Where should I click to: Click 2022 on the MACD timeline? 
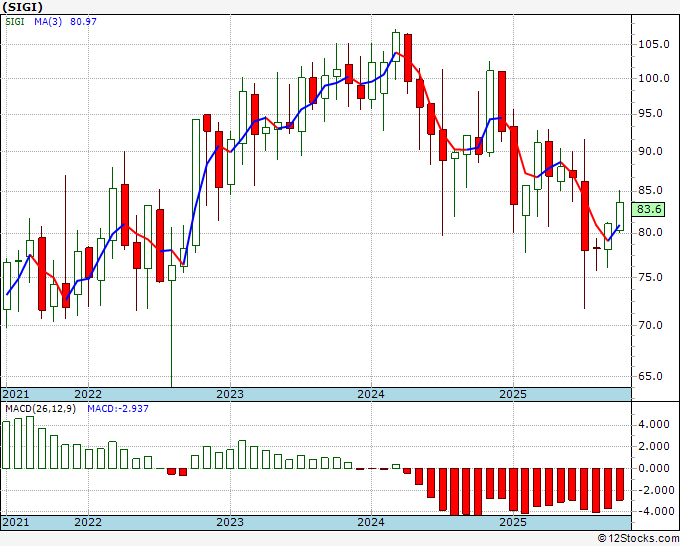[88, 522]
